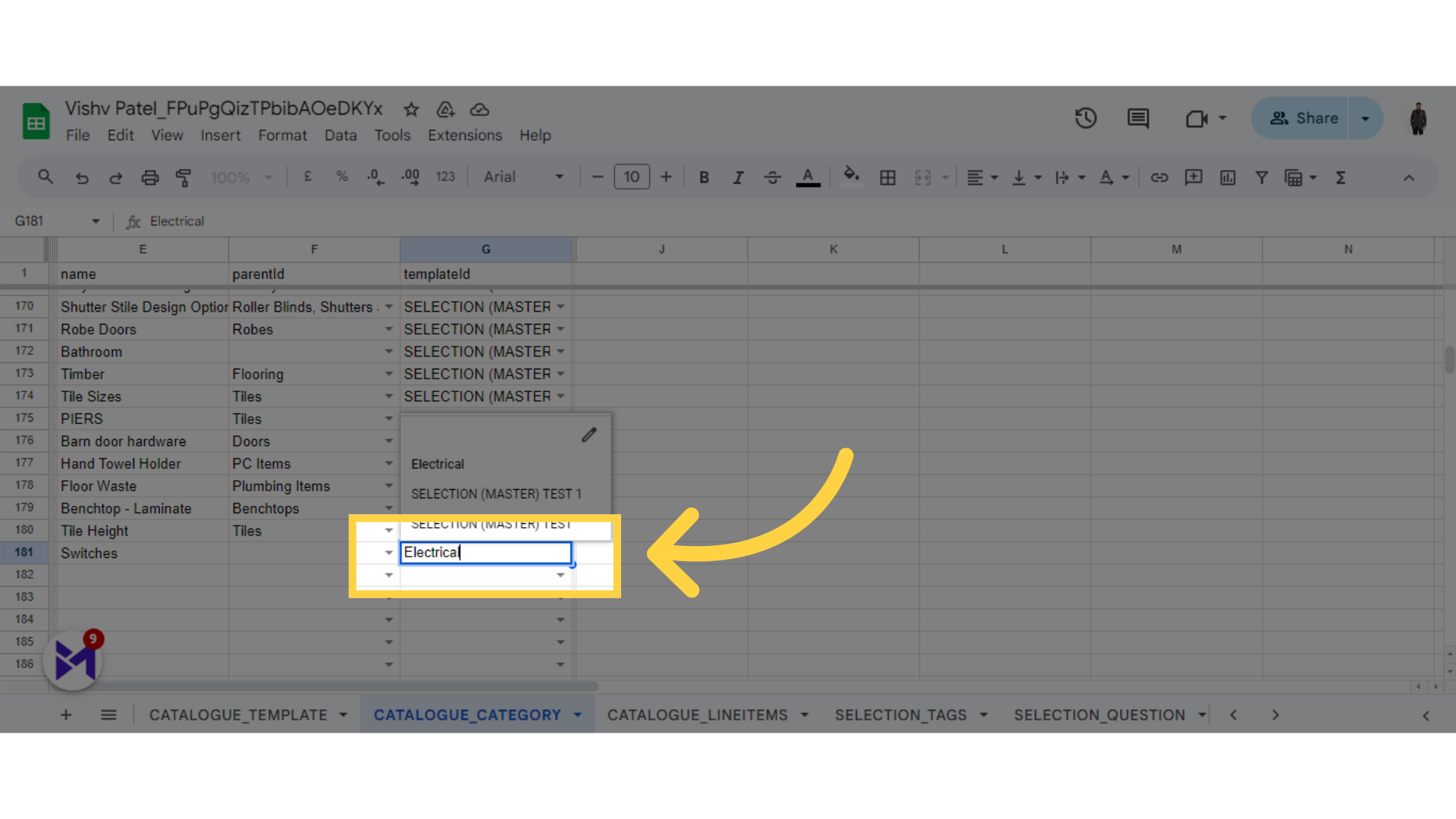This screenshot has width=1456, height=819.
Task: Open the Share options arrow
Action: (1365, 118)
